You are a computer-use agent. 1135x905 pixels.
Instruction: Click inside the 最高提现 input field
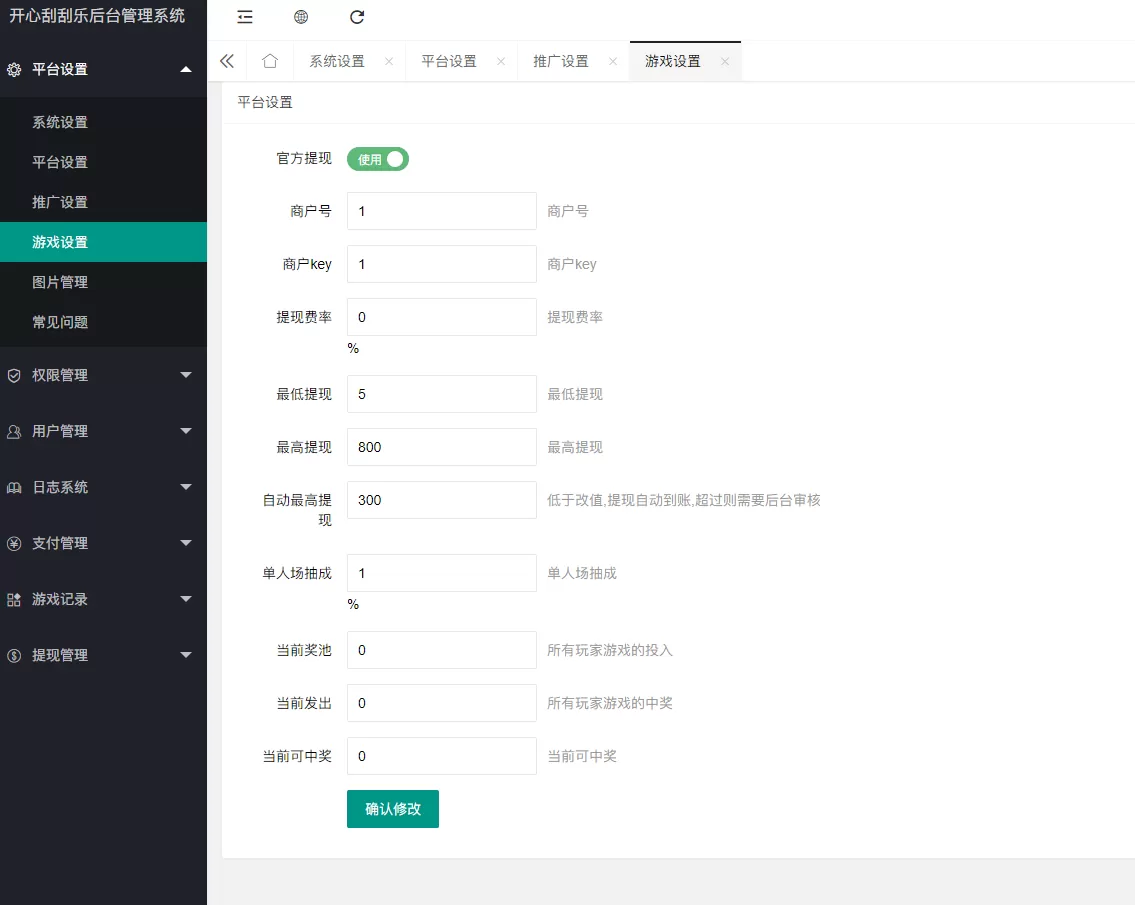click(x=441, y=447)
